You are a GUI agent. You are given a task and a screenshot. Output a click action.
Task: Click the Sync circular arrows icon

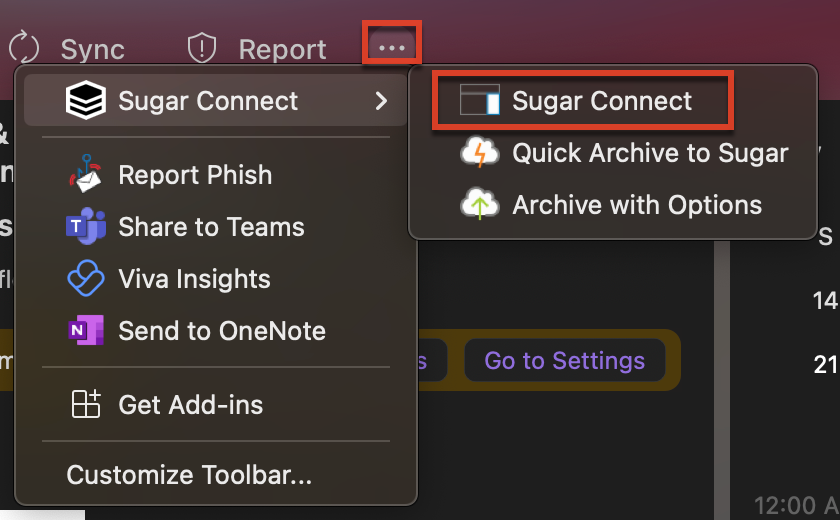pyautogui.click(x=22, y=48)
